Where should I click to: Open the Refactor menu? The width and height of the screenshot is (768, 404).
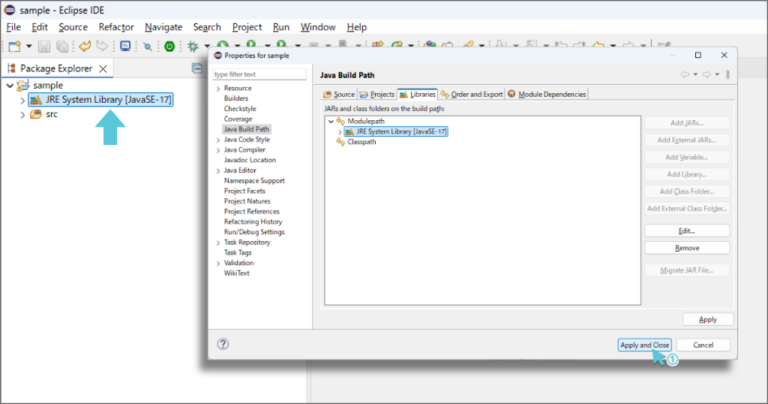pos(116,27)
